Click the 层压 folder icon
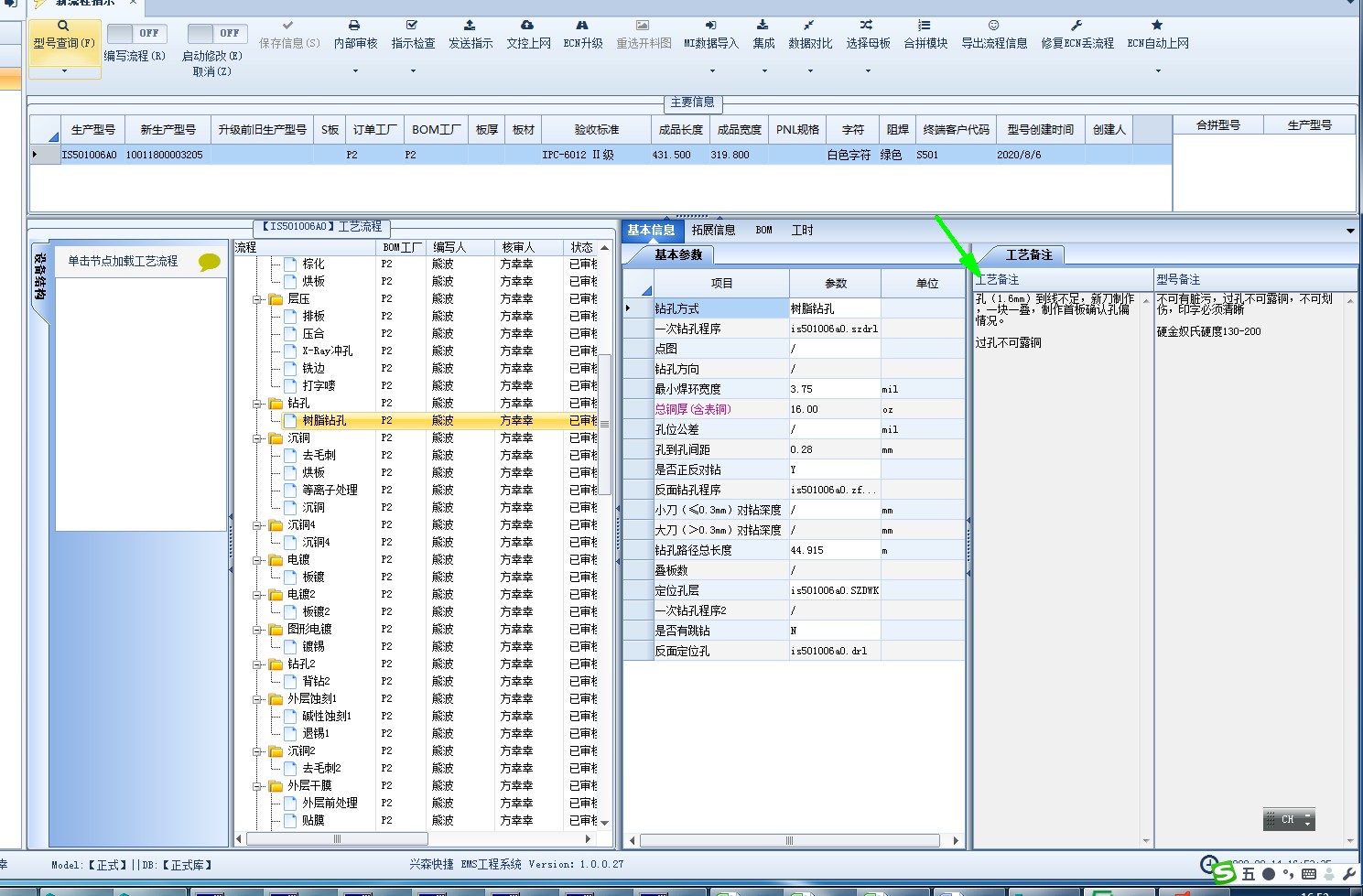Screen dimensions: 1363x896 click(x=276, y=299)
